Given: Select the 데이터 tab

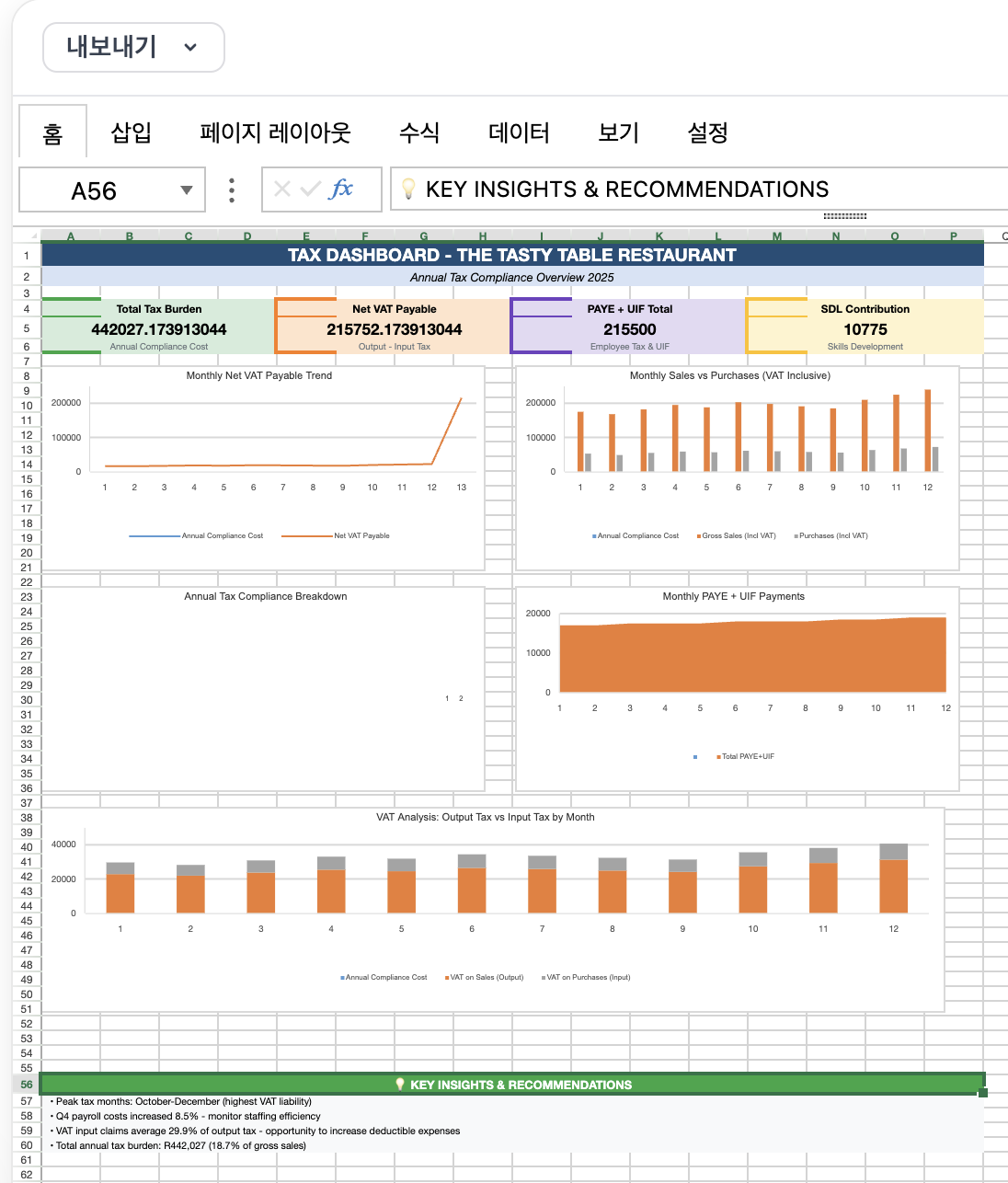Looking at the screenshot, I should 519,132.
